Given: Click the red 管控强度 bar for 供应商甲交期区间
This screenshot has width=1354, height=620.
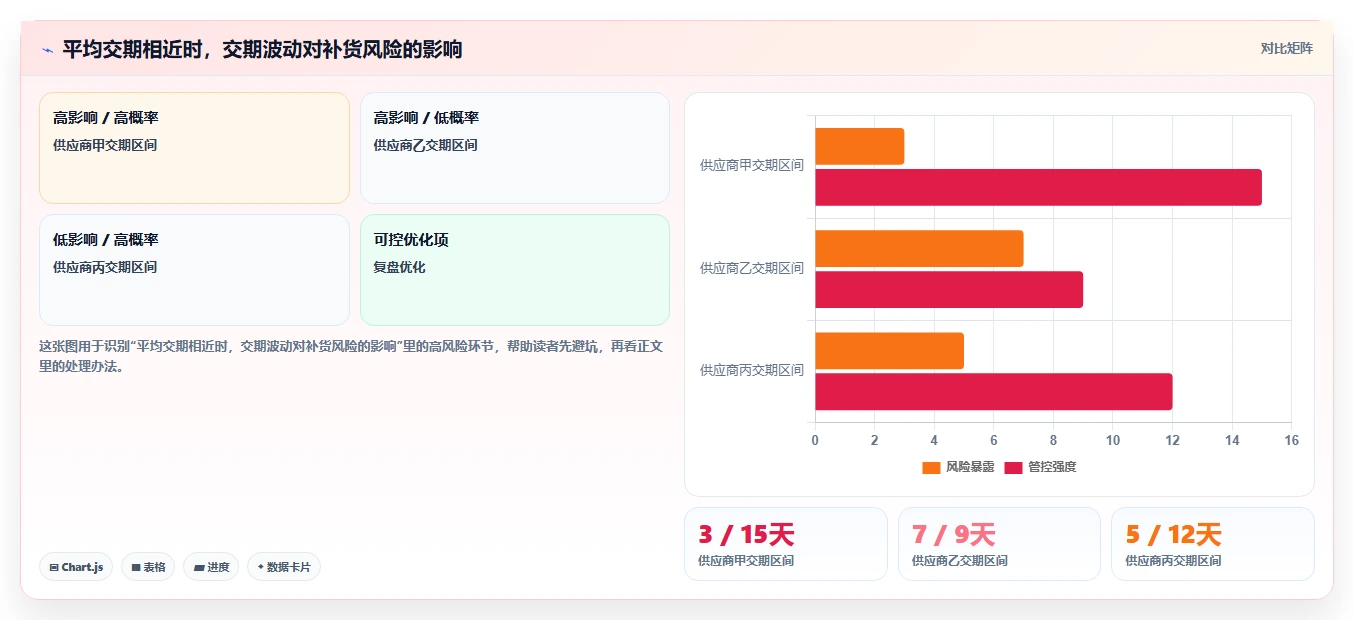Looking at the screenshot, I should 1038,187.
